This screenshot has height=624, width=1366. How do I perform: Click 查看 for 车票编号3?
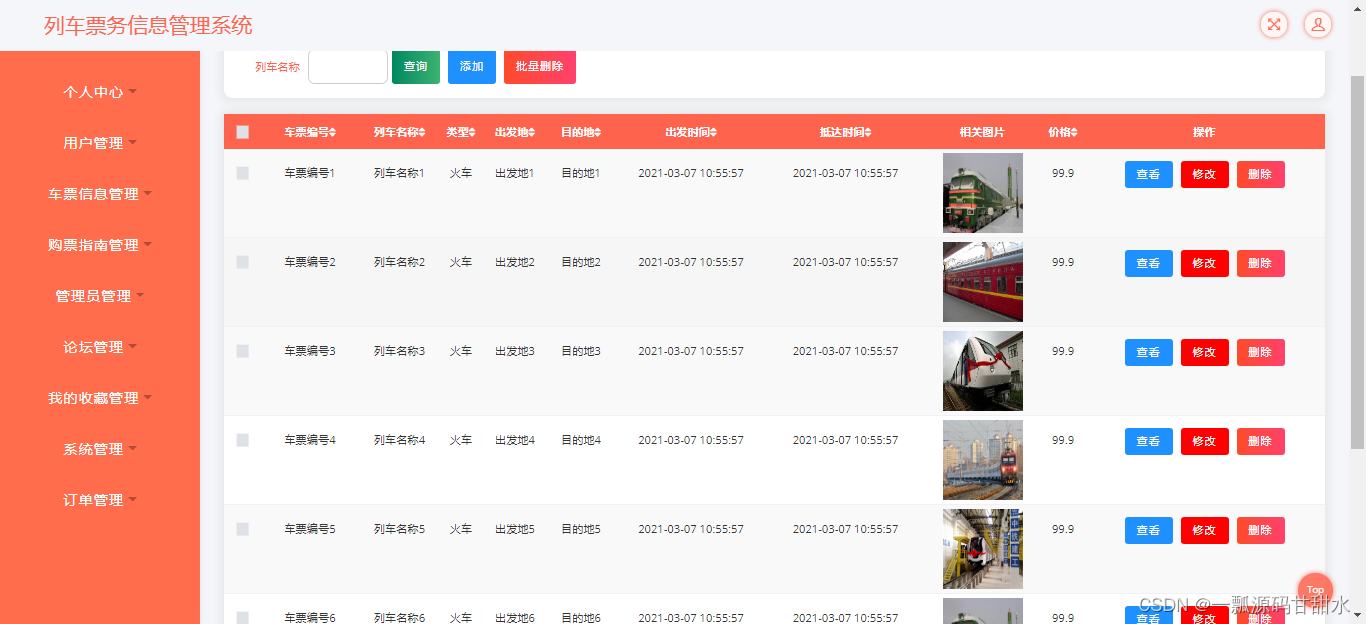[x=1149, y=353]
